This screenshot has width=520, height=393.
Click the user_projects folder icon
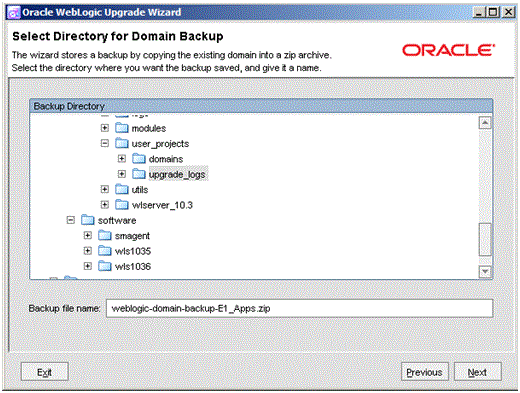122,143
